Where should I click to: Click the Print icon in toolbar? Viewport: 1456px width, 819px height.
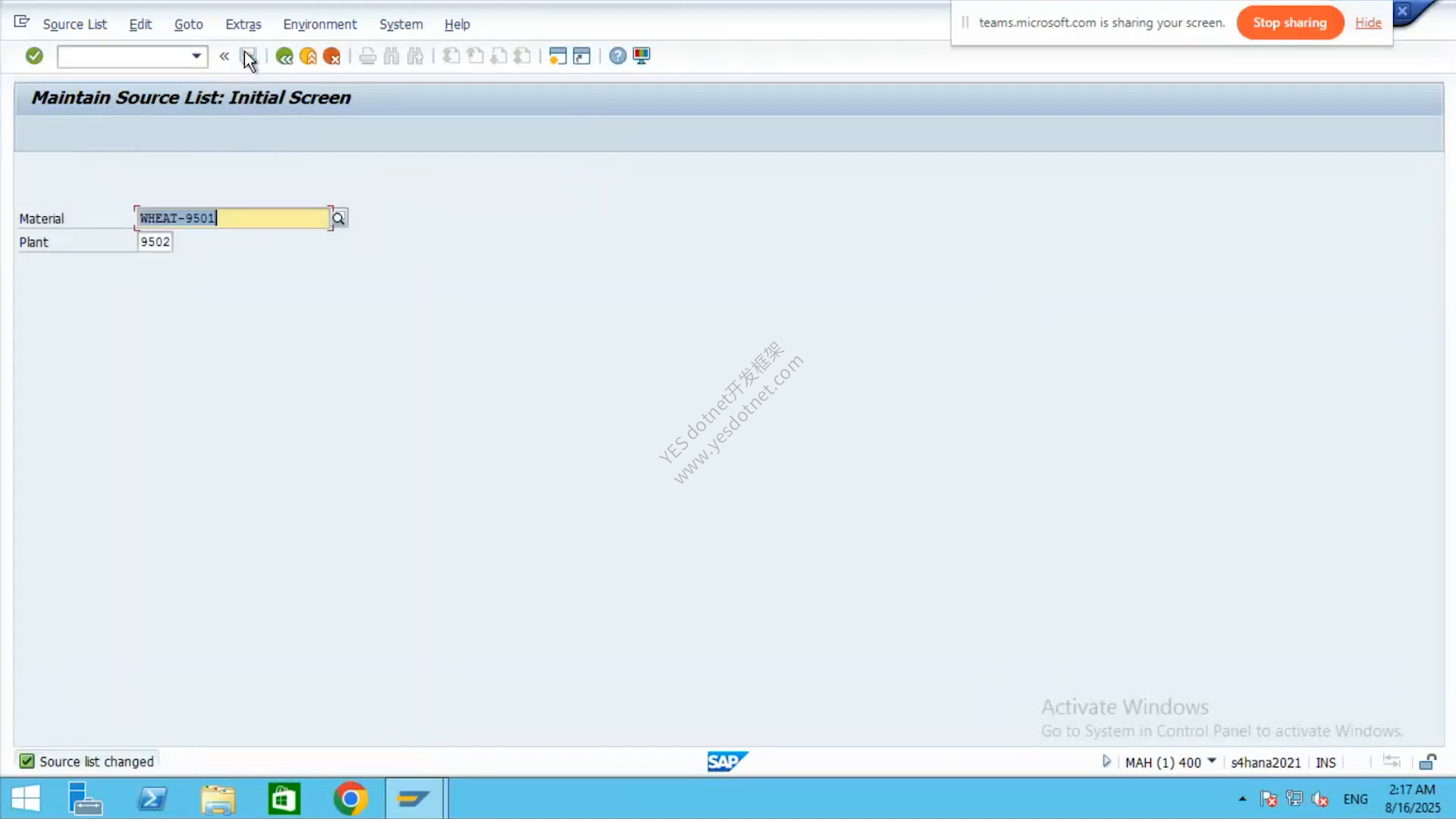tap(368, 56)
